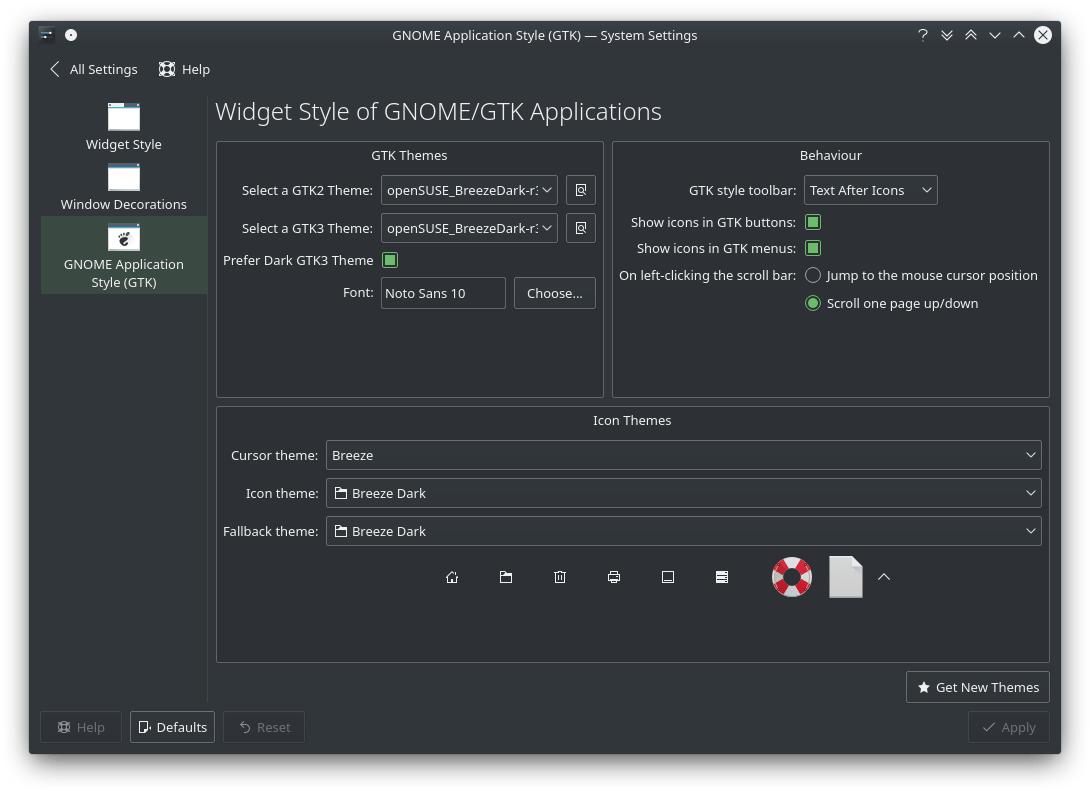Open Help from the top toolbar

pyautogui.click(x=184, y=70)
